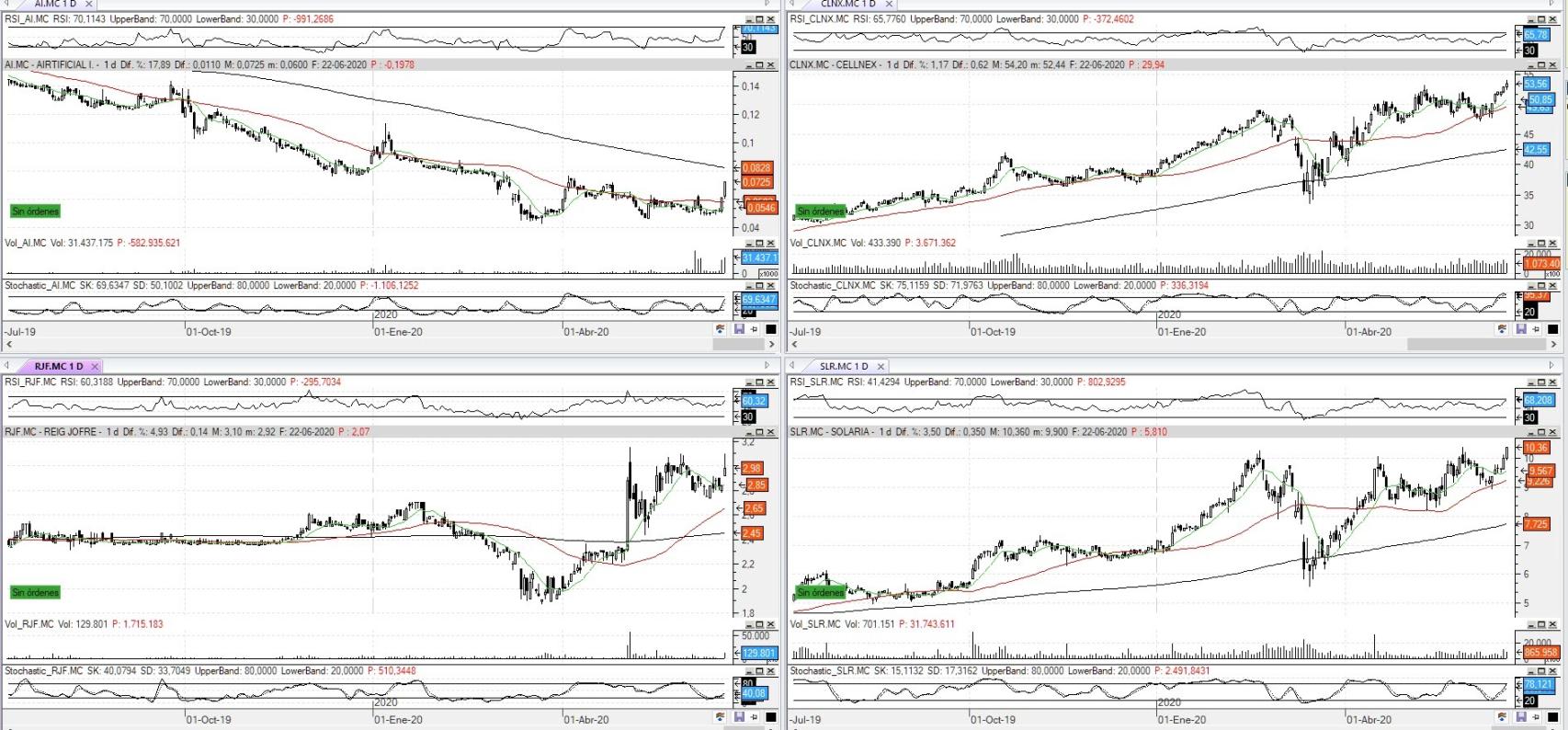The height and width of the screenshot is (730, 1568).
Task: Maximize the Vol_CLNX.MC volume subpanel
Action: 1542,243
